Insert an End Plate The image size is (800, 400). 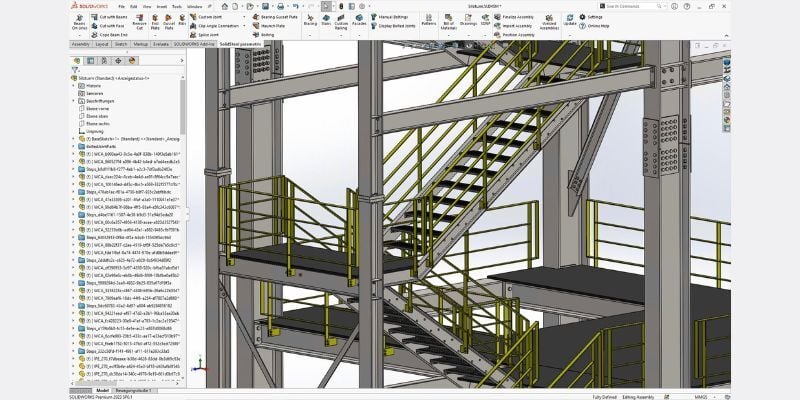point(155,22)
